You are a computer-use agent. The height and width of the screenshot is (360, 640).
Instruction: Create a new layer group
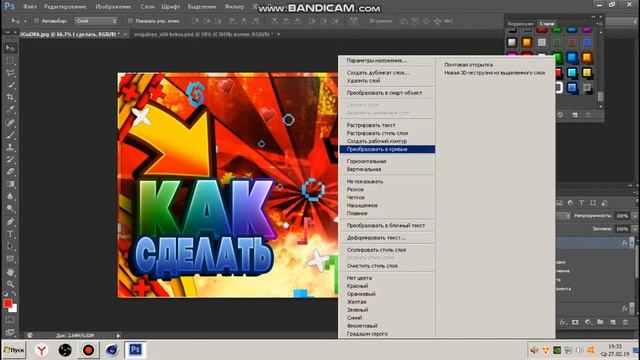(600, 322)
